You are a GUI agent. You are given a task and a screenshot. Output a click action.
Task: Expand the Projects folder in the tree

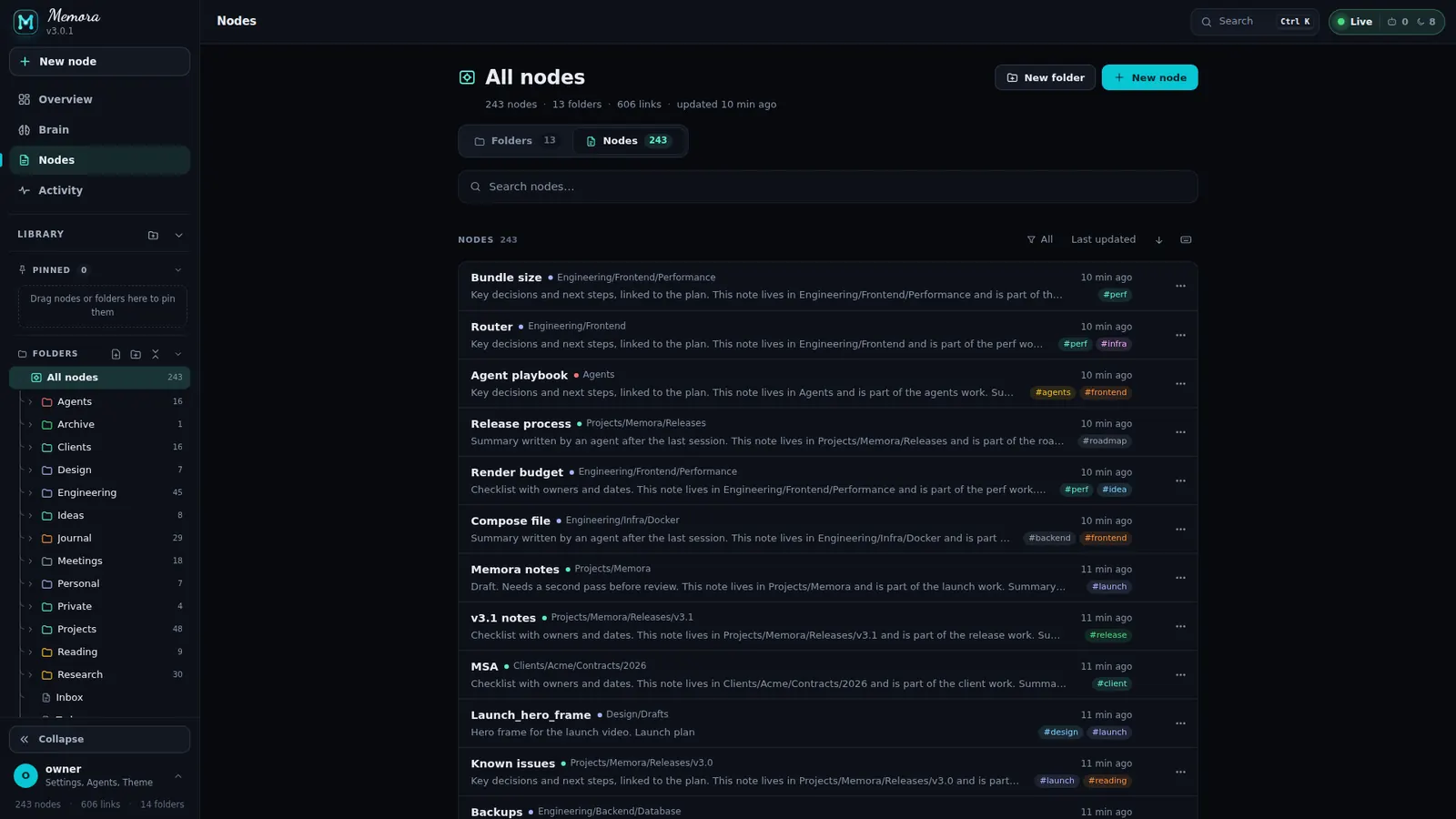point(30,629)
